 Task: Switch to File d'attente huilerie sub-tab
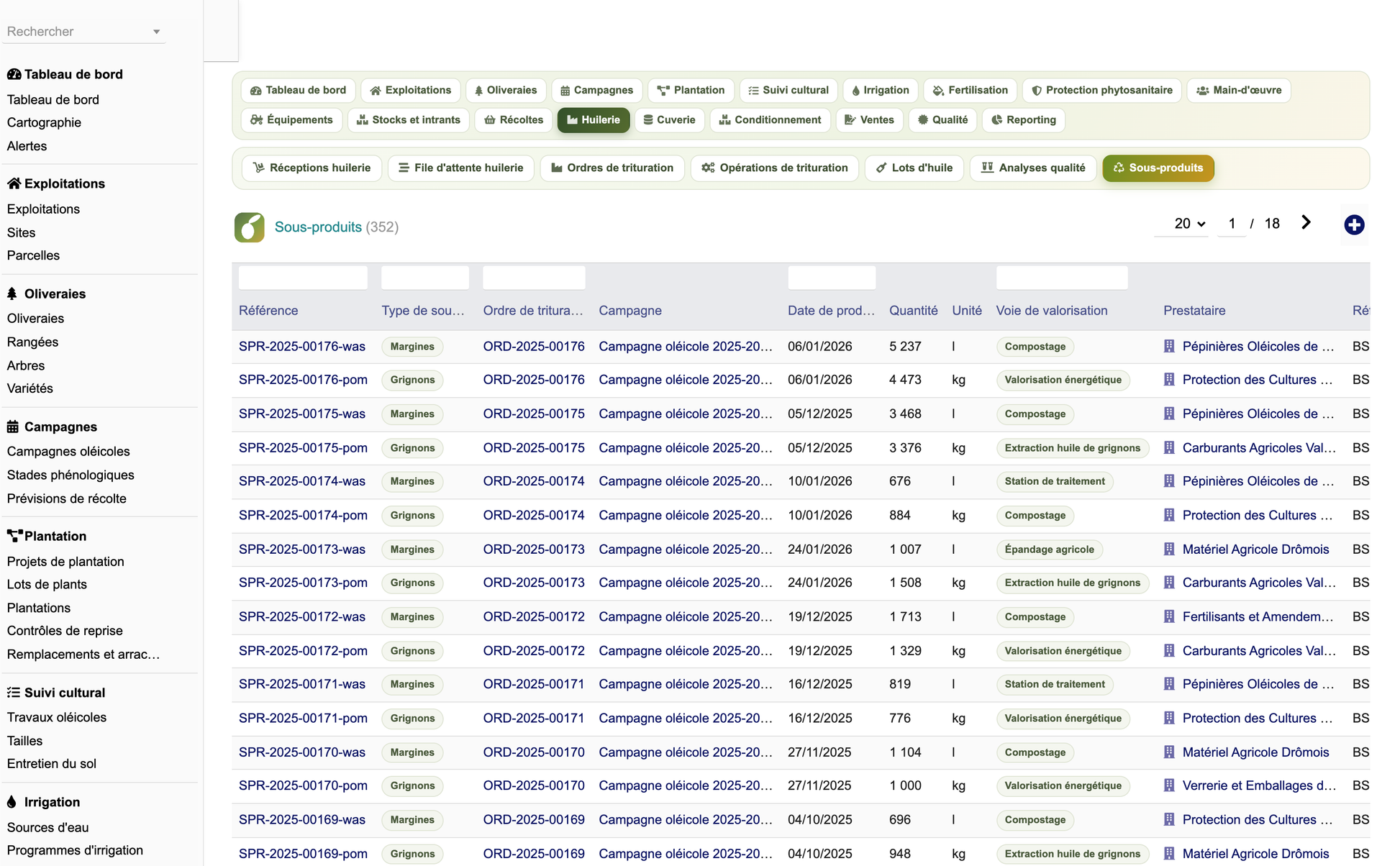tap(460, 168)
